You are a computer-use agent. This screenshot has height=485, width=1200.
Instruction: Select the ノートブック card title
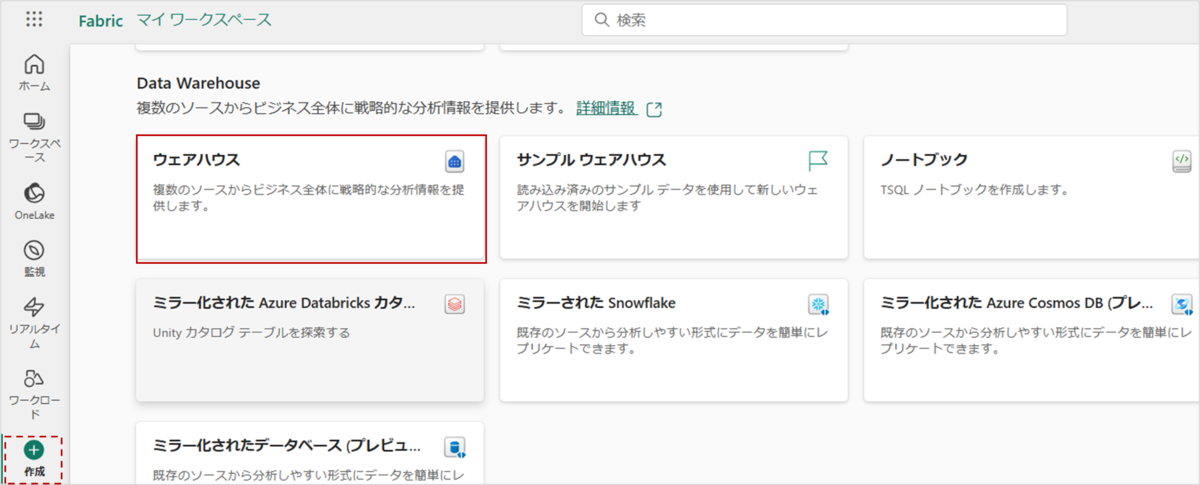924,160
